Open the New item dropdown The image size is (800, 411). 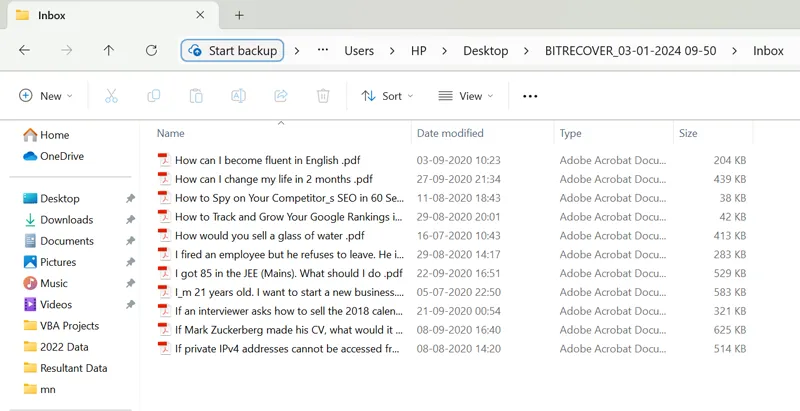pyautogui.click(x=46, y=96)
